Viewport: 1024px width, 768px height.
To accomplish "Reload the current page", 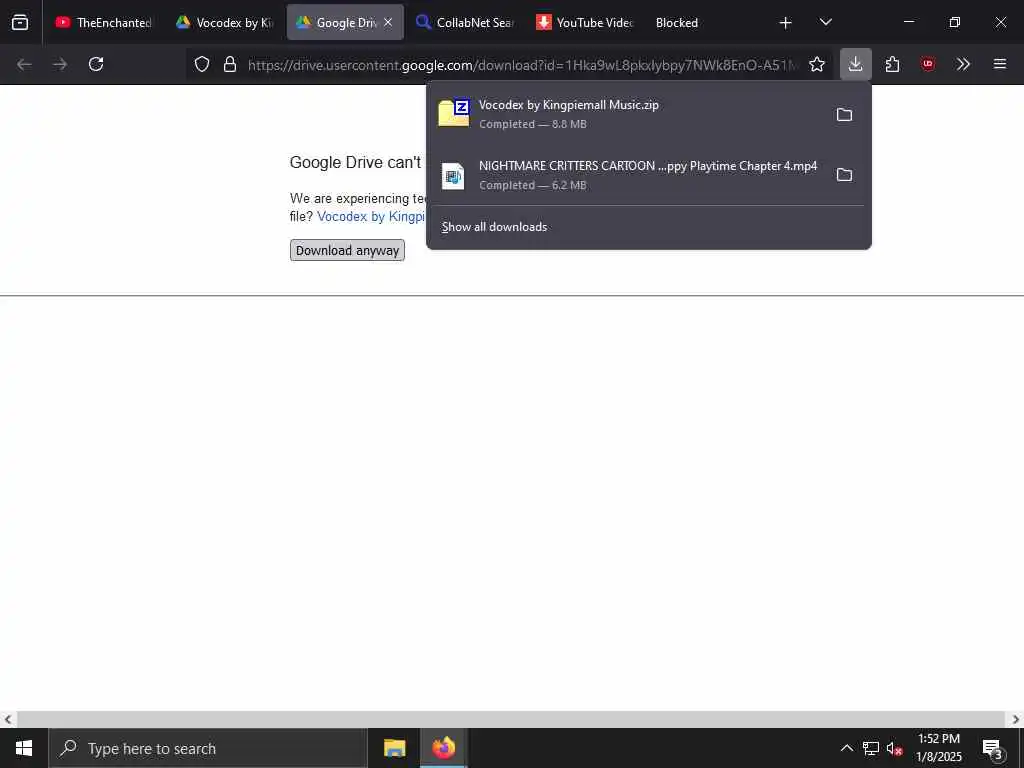I will tap(96, 64).
